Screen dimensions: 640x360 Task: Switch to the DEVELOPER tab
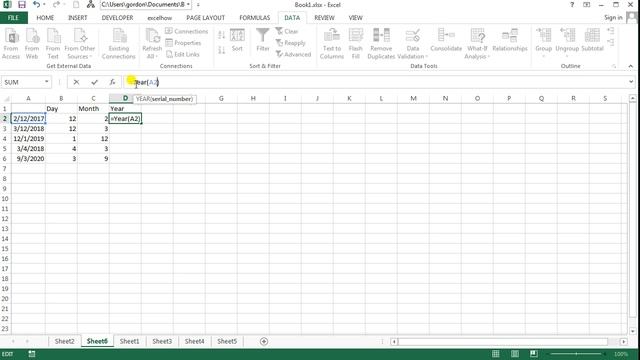click(x=118, y=18)
